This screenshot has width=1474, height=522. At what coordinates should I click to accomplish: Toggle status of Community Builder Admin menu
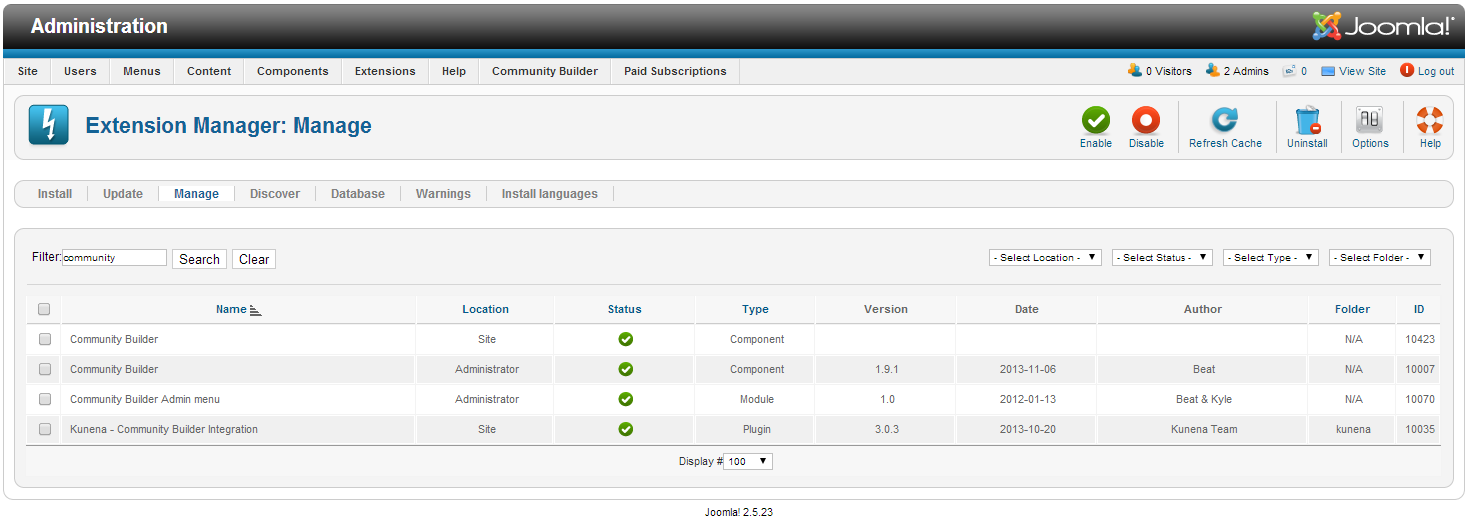click(x=625, y=399)
